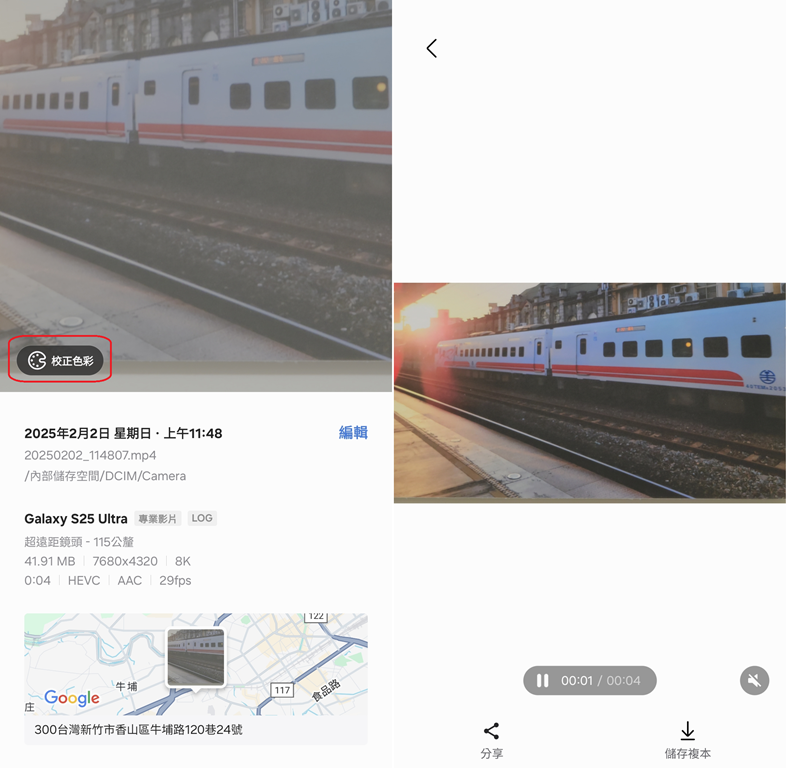The width and height of the screenshot is (787, 768).
Task: Unmute the video with the speaker icon
Action: coord(754,681)
